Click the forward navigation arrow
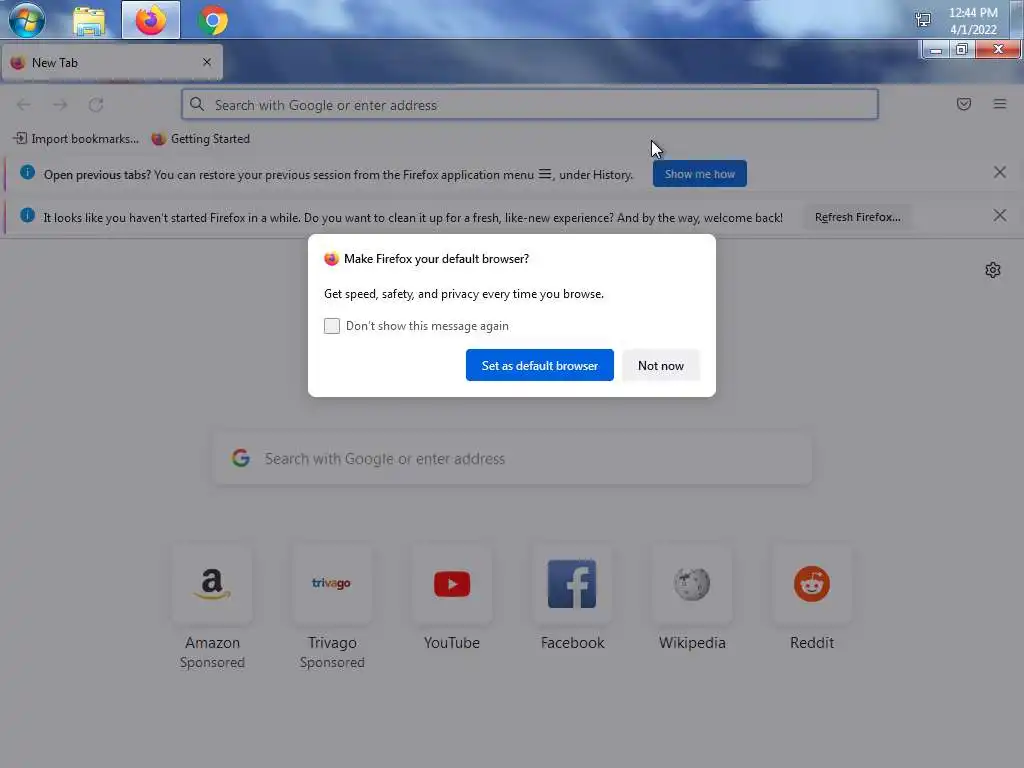The width and height of the screenshot is (1024, 768). [60, 104]
